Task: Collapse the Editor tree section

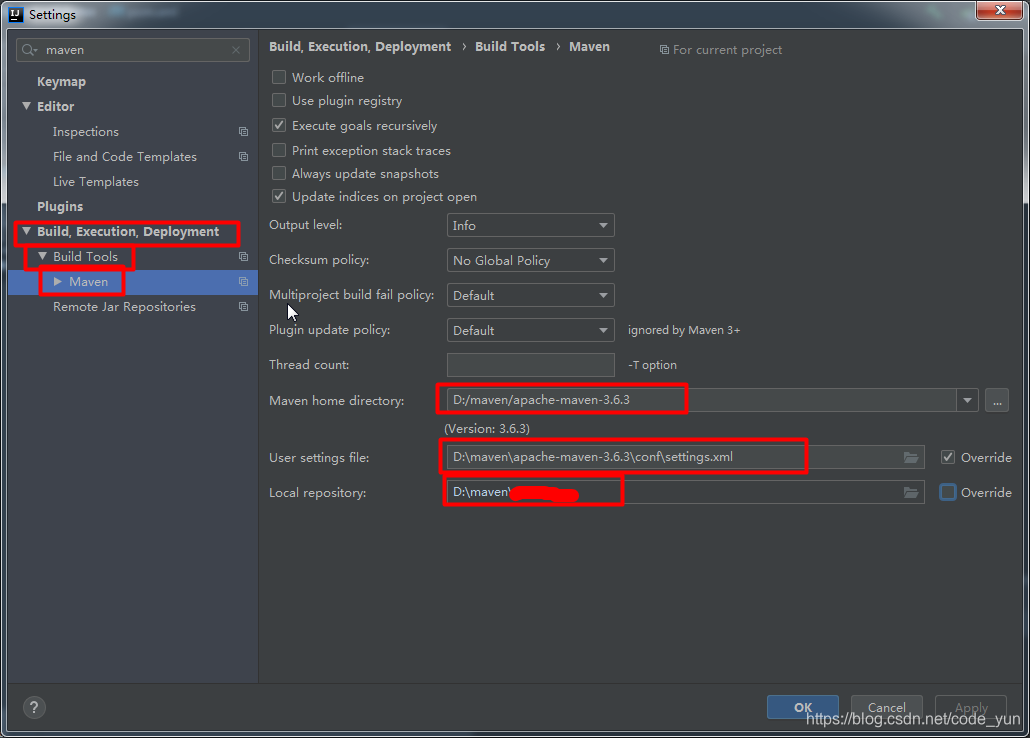Action: click(26, 106)
